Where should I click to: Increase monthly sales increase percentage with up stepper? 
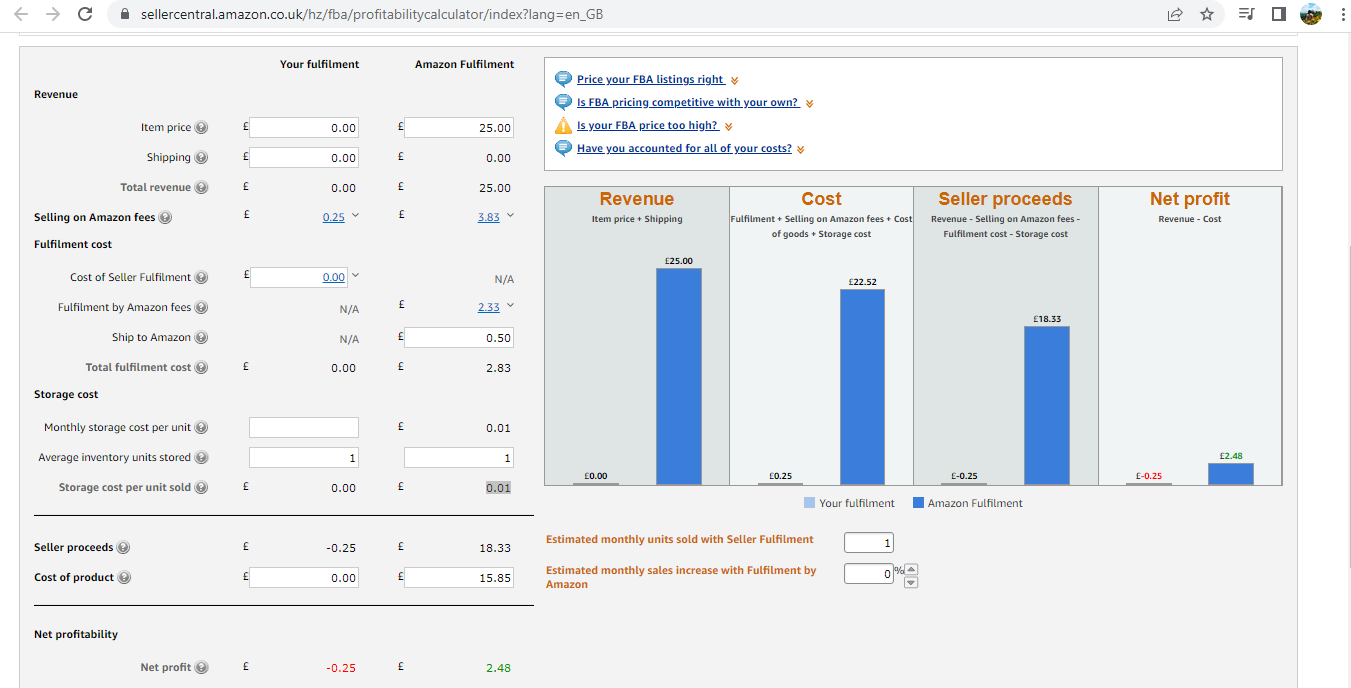click(910, 569)
